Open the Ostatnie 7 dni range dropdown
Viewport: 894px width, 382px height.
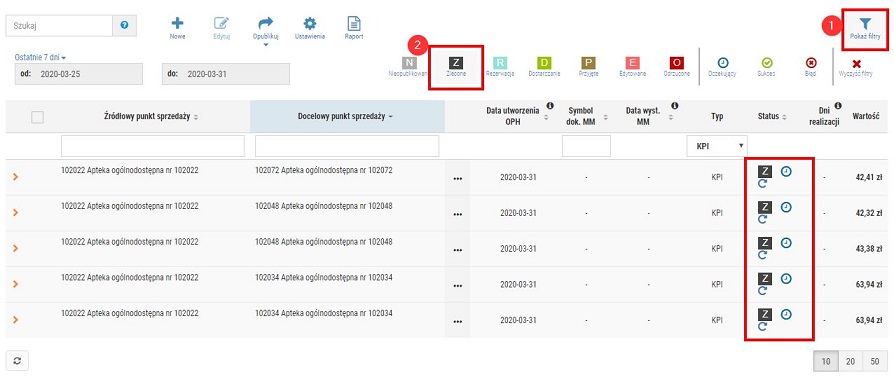point(40,58)
